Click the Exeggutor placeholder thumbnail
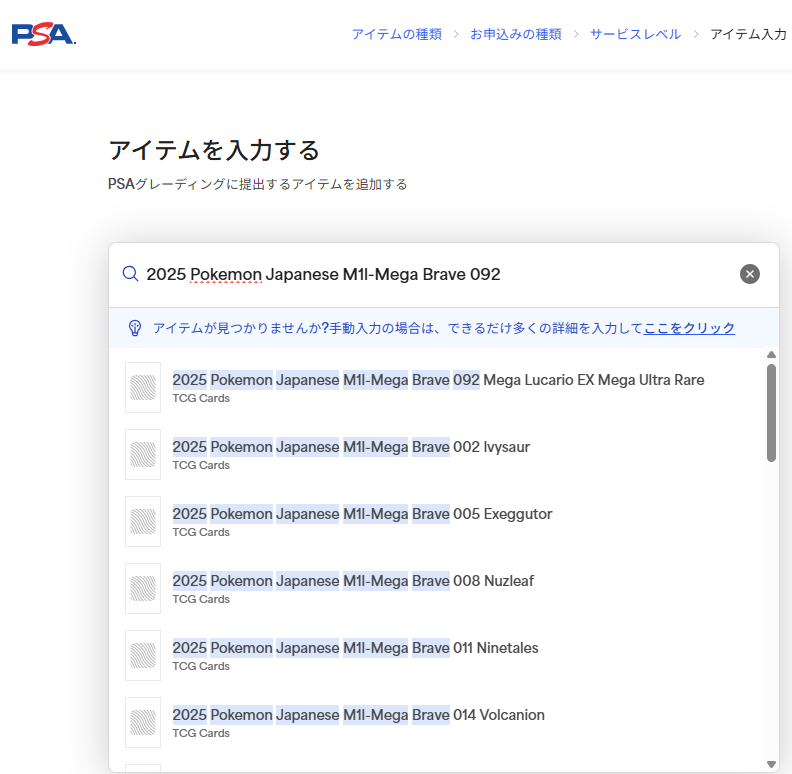 point(143,521)
